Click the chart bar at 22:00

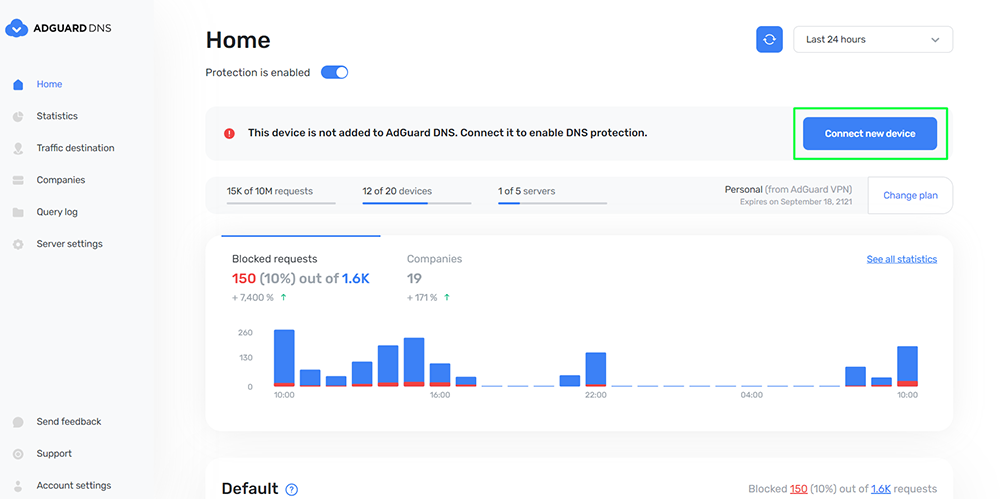[x=596, y=369]
